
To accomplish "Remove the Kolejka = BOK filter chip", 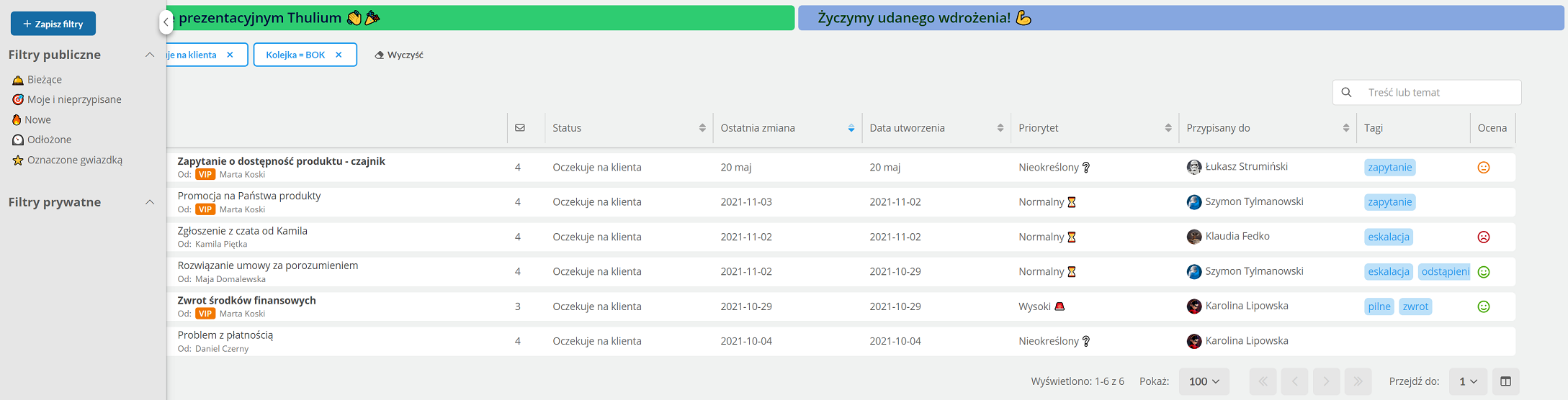I will (339, 55).
